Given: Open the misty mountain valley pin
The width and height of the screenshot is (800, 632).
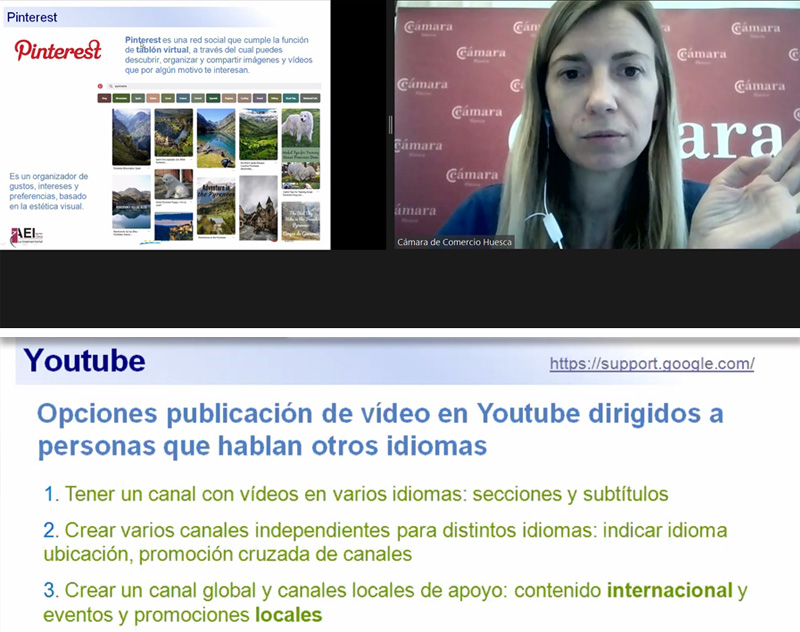Looking at the screenshot, I should (x=131, y=137).
